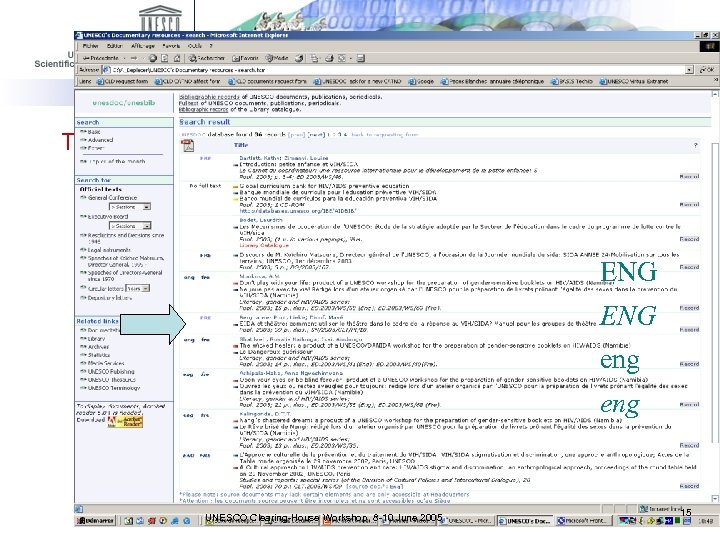Screen dimensions: 720x540
Task: Open the Fichier menu
Action: [90, 46]
